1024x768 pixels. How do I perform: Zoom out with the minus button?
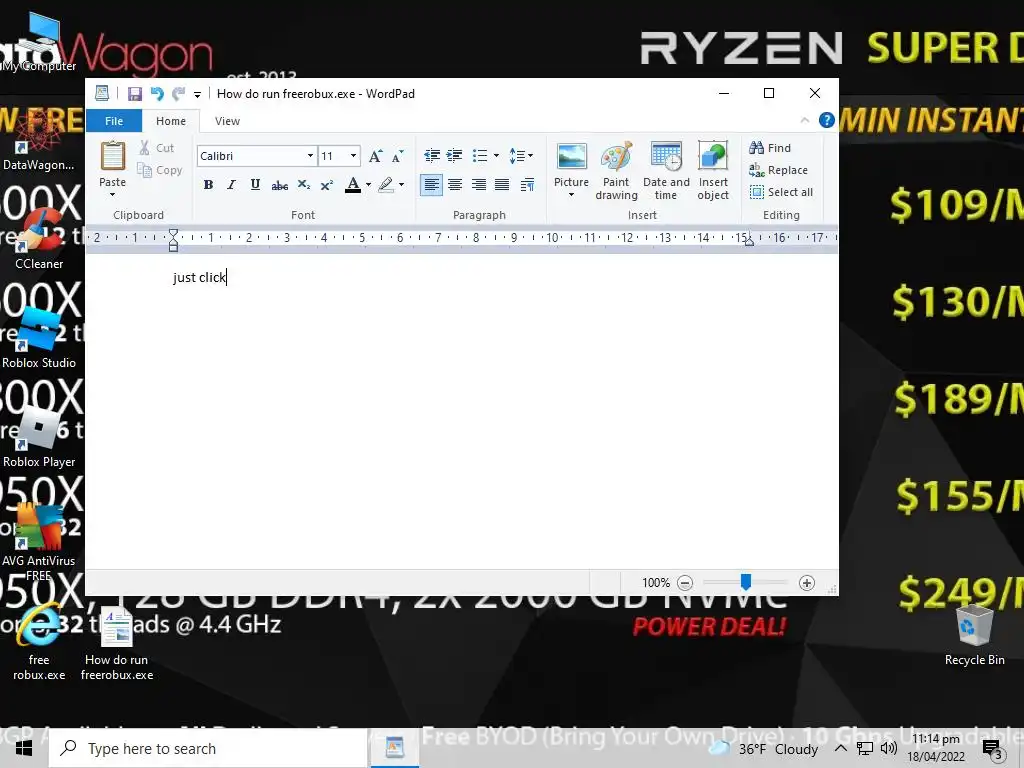click(x=685, y=583)
